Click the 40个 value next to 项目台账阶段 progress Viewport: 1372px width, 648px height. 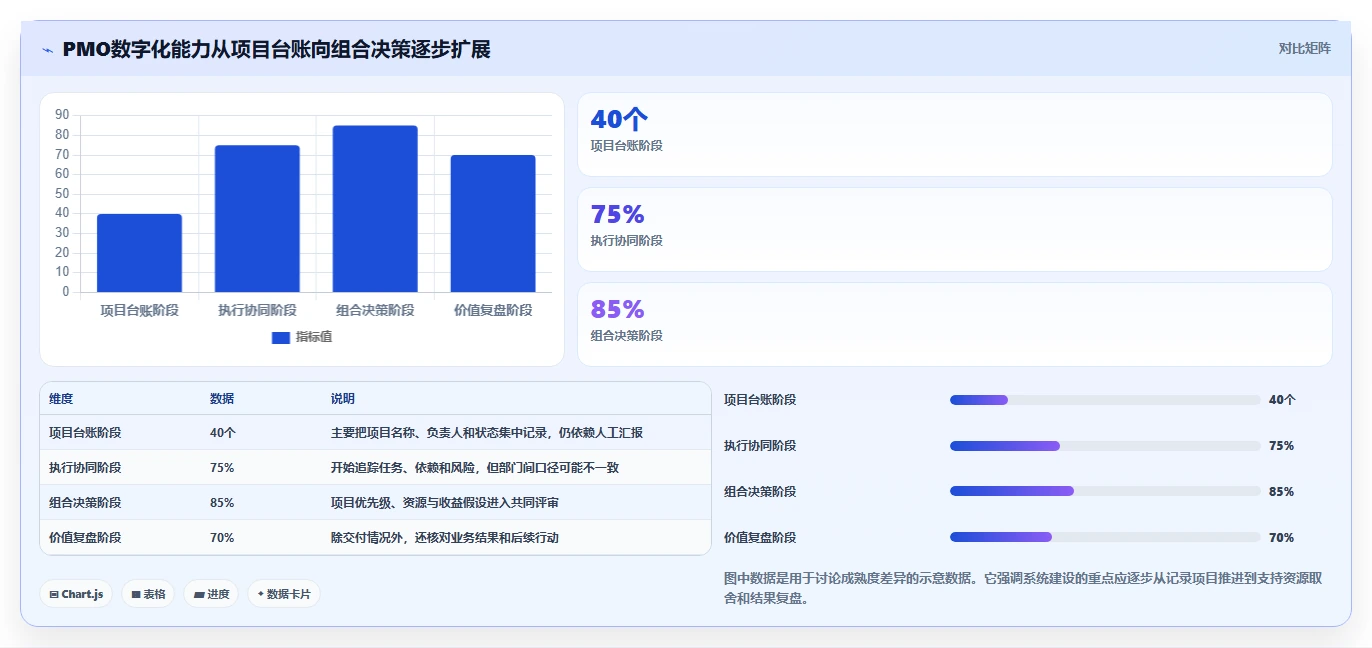point(1282,400)
